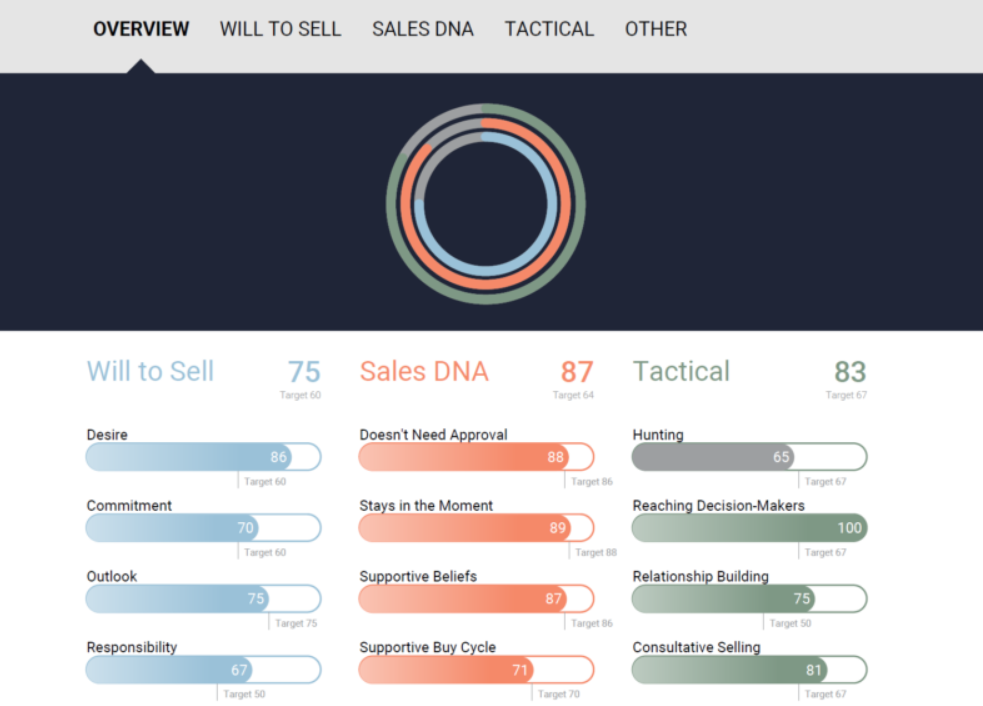Click the Stays in the Moment bar
This screenshot has width=983, height=706.
pos(476,528)
